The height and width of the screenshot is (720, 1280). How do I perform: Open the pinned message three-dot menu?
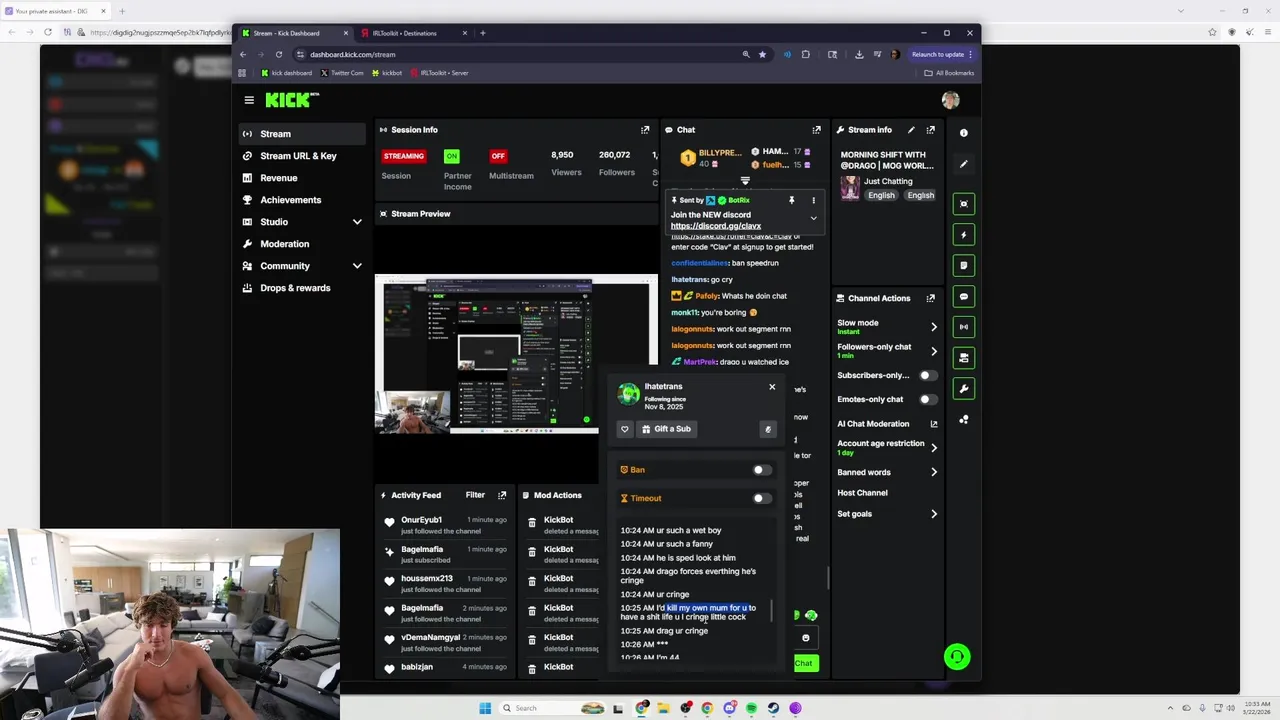[813, 200]
